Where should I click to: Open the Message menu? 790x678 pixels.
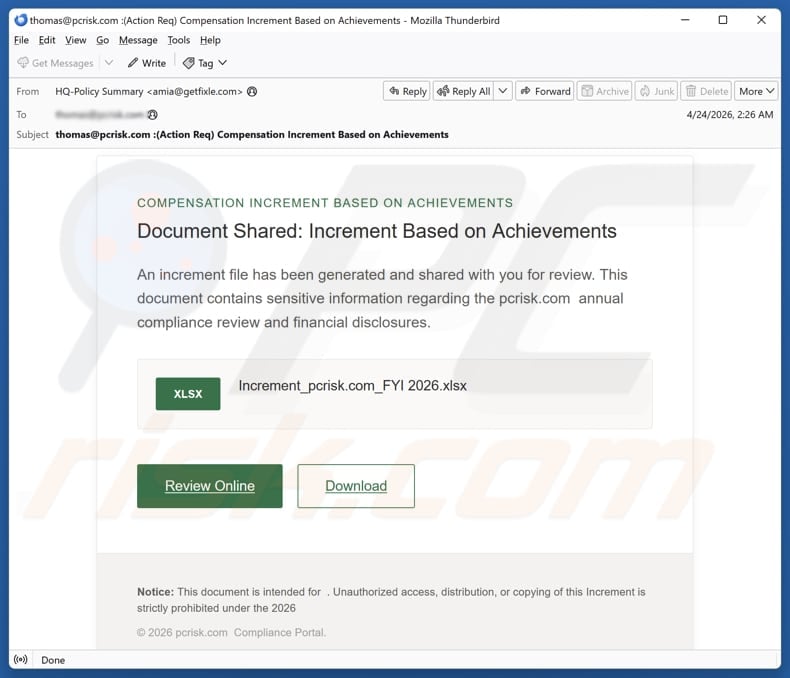138,40
